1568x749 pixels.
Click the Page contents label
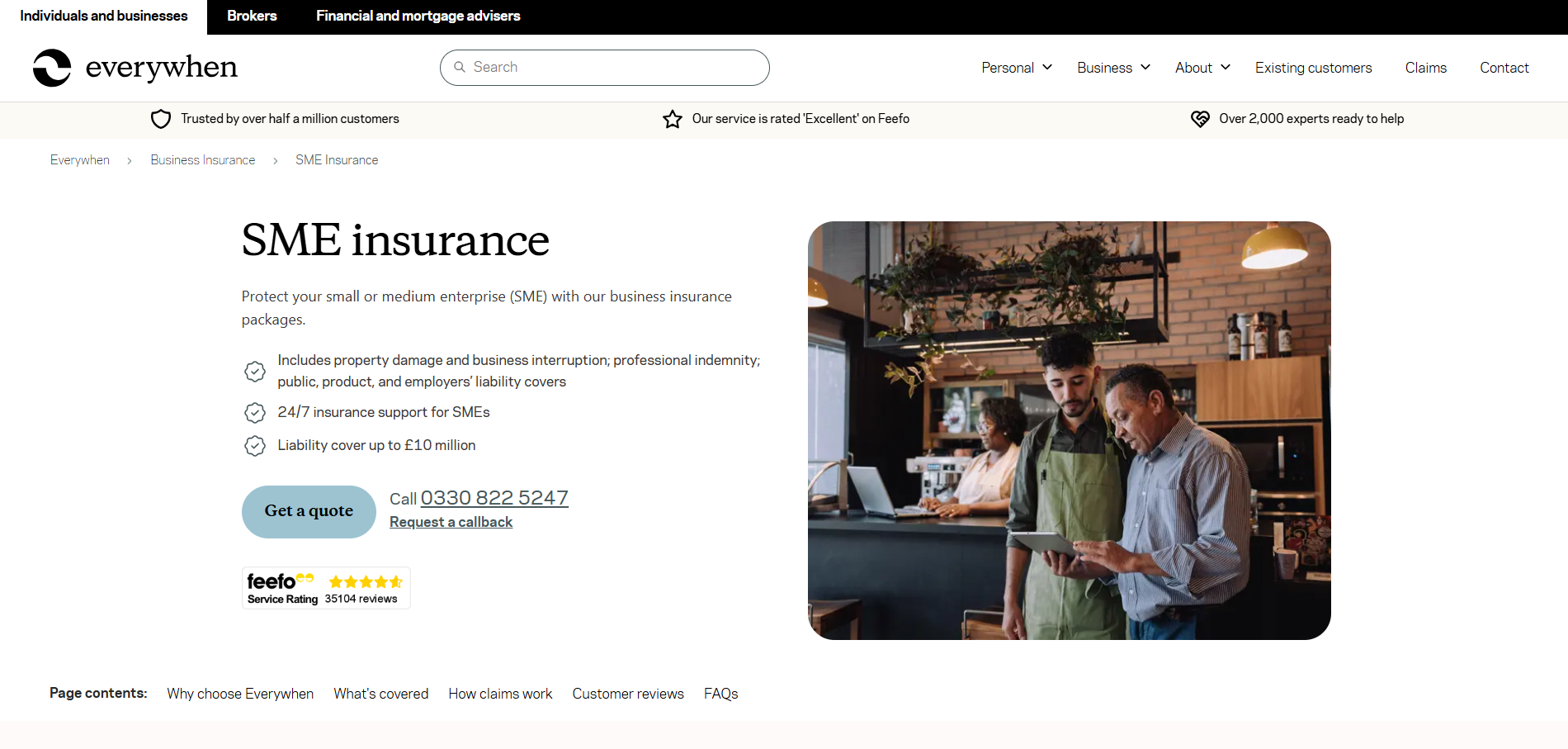coord(98,693)
